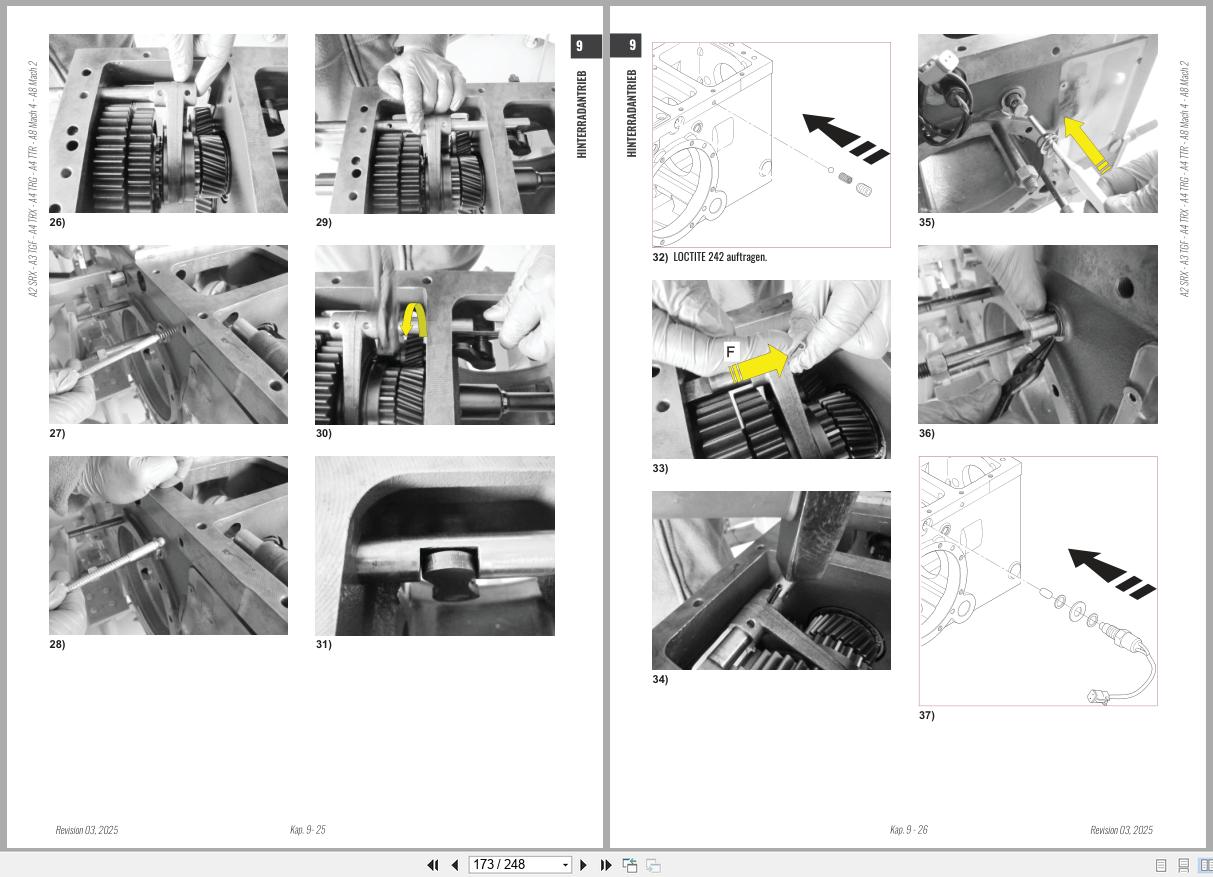Click the model list text in the right page margin
This screenshot has width=1213, height=877.
[1185, 178]
